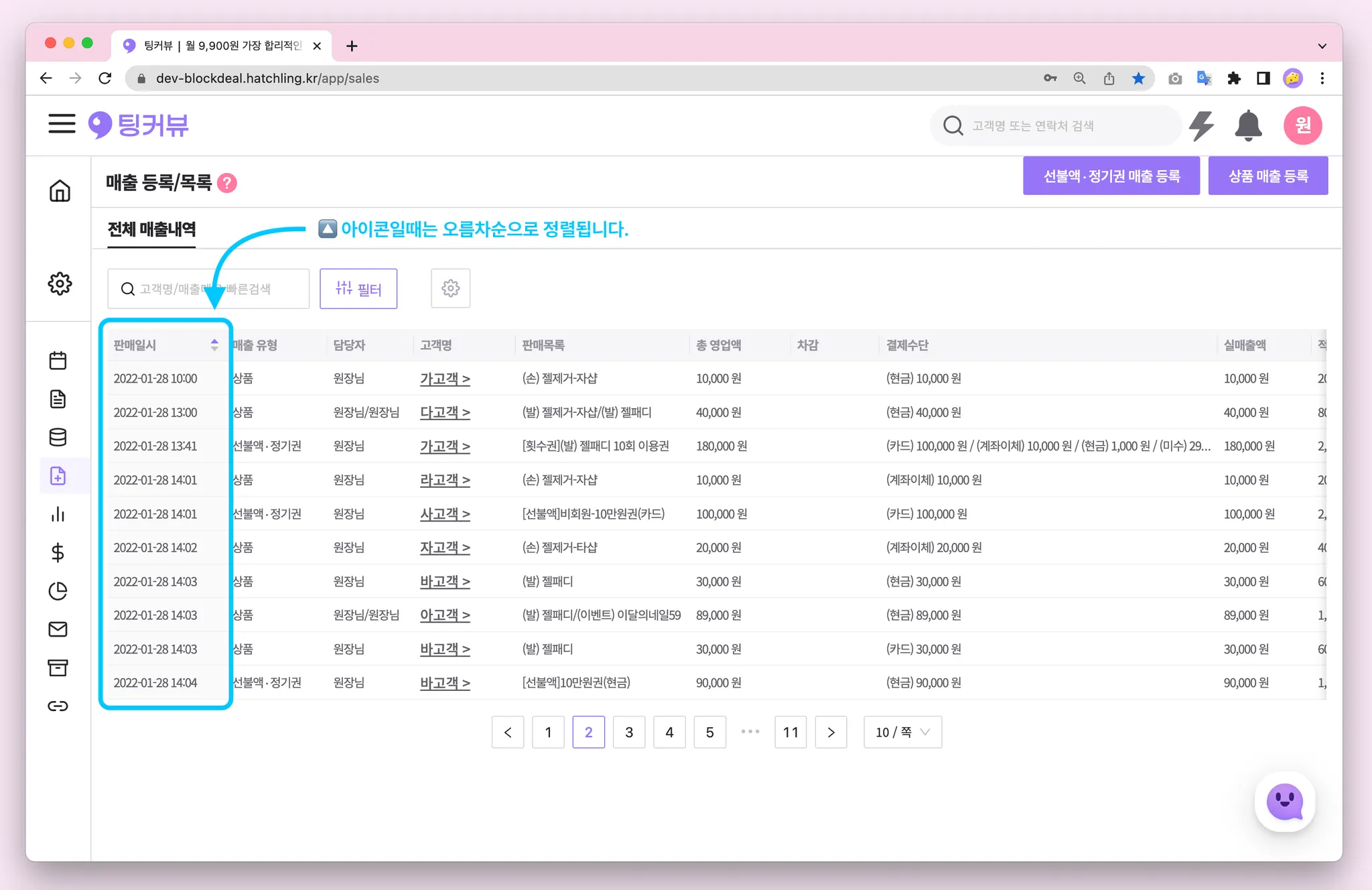Expand browser tab list chevron
The image size is (1372, 890).
1322,46
